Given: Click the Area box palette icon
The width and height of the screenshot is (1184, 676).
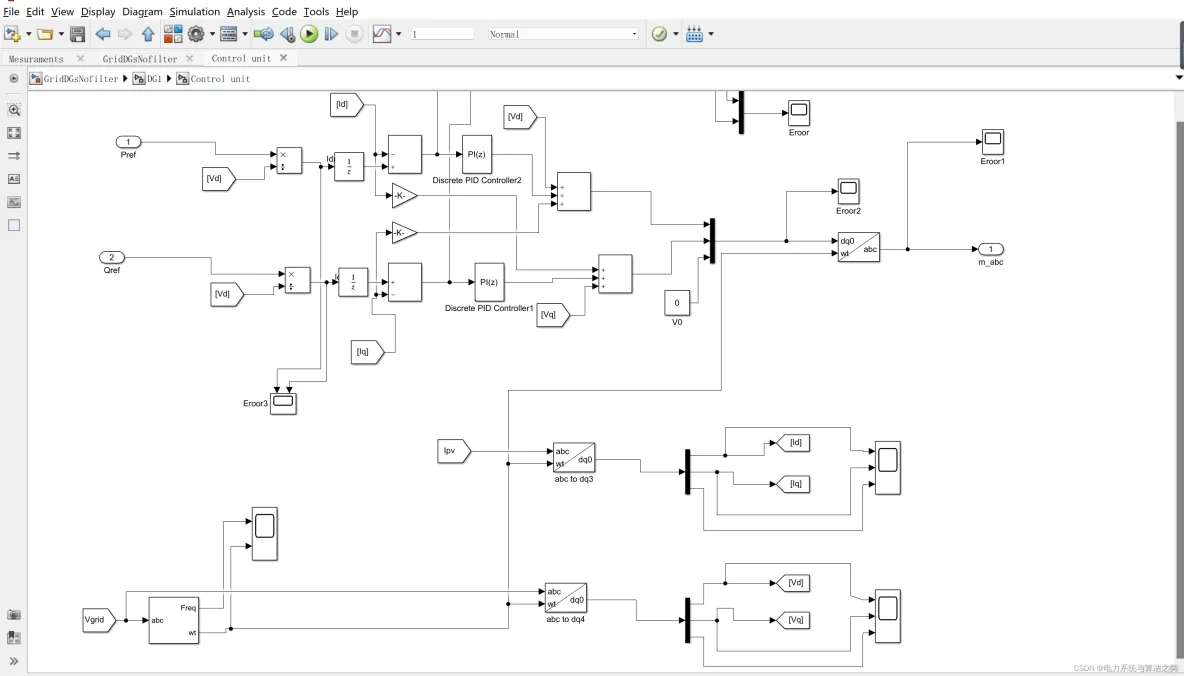Looking at the screenshot, I should pos(14,225).
